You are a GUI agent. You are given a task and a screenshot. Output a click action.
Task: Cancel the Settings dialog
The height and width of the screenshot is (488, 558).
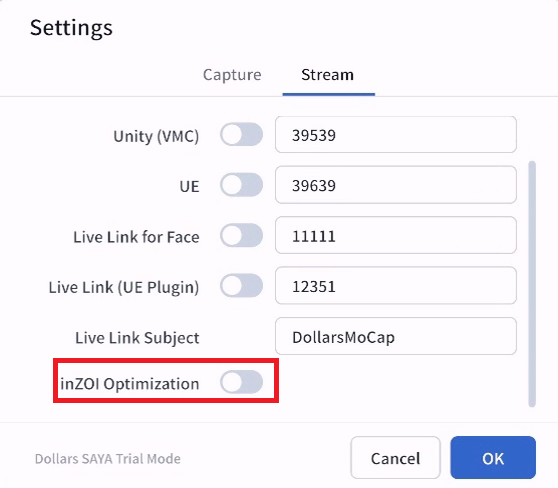click(395, 458)
